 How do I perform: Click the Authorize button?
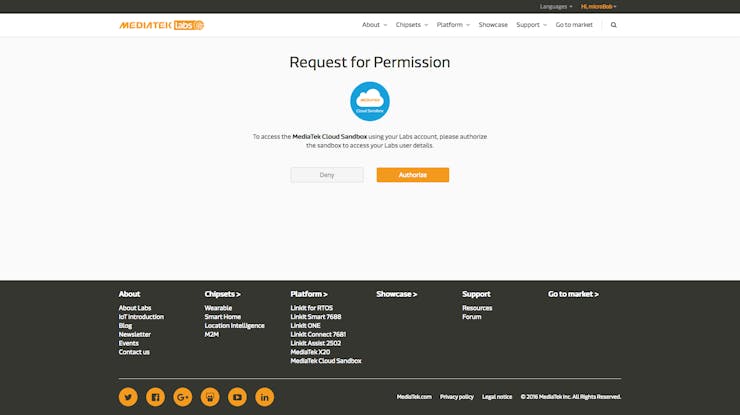[413, 175]
